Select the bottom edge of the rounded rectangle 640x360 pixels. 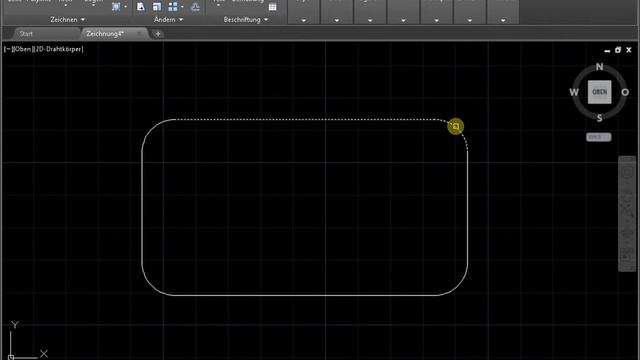click(306, 295)
